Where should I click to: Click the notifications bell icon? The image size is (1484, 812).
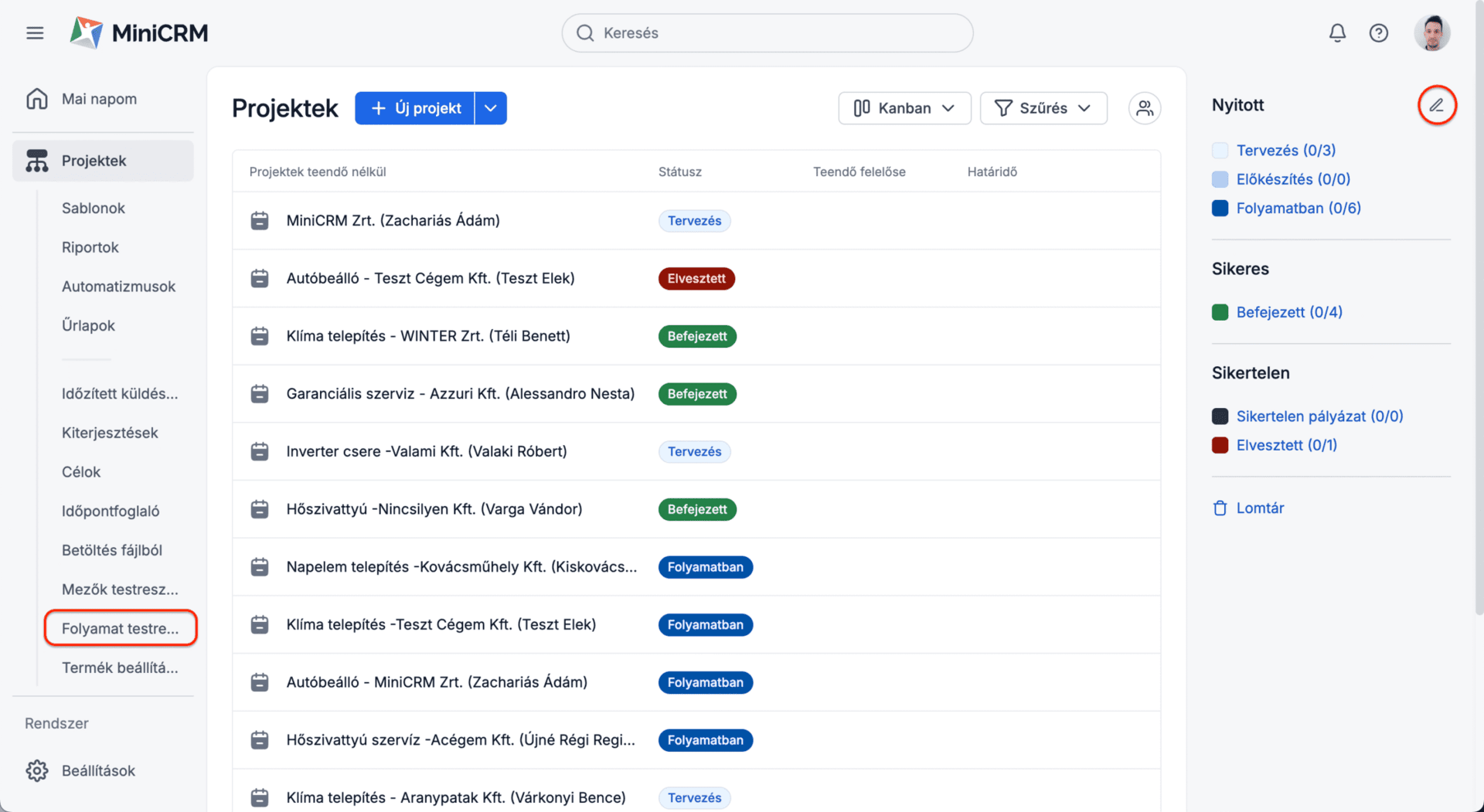(1337, 33)
